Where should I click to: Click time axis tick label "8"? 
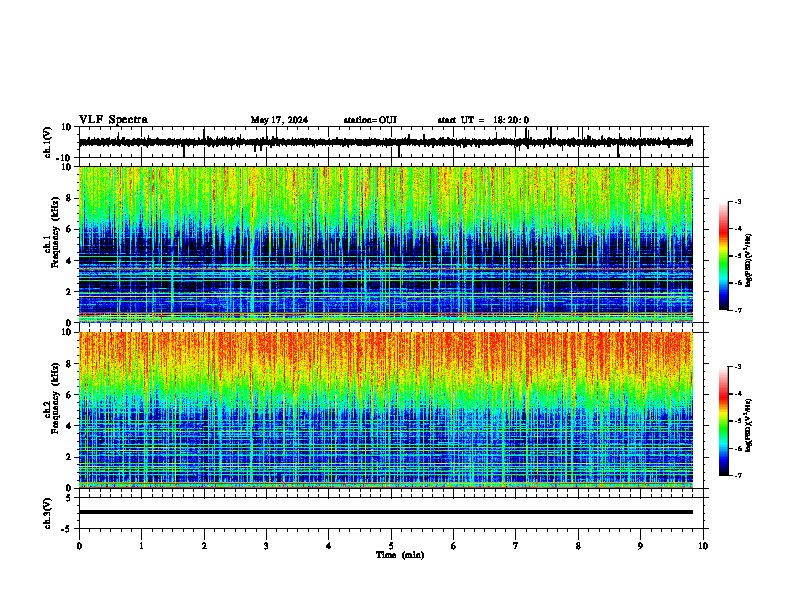578,546
